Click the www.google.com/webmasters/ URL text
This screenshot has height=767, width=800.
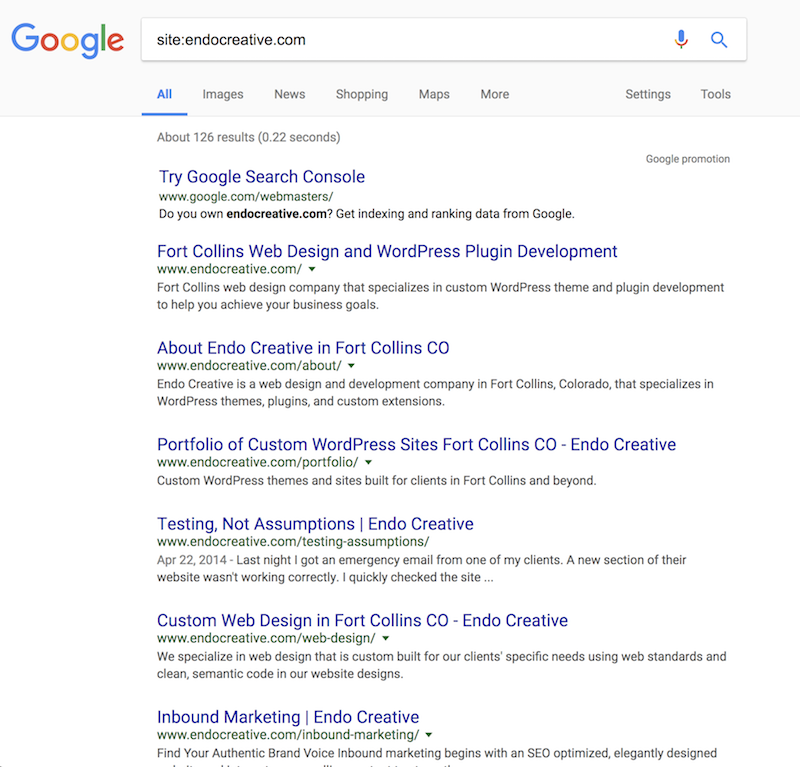point(246,196)
